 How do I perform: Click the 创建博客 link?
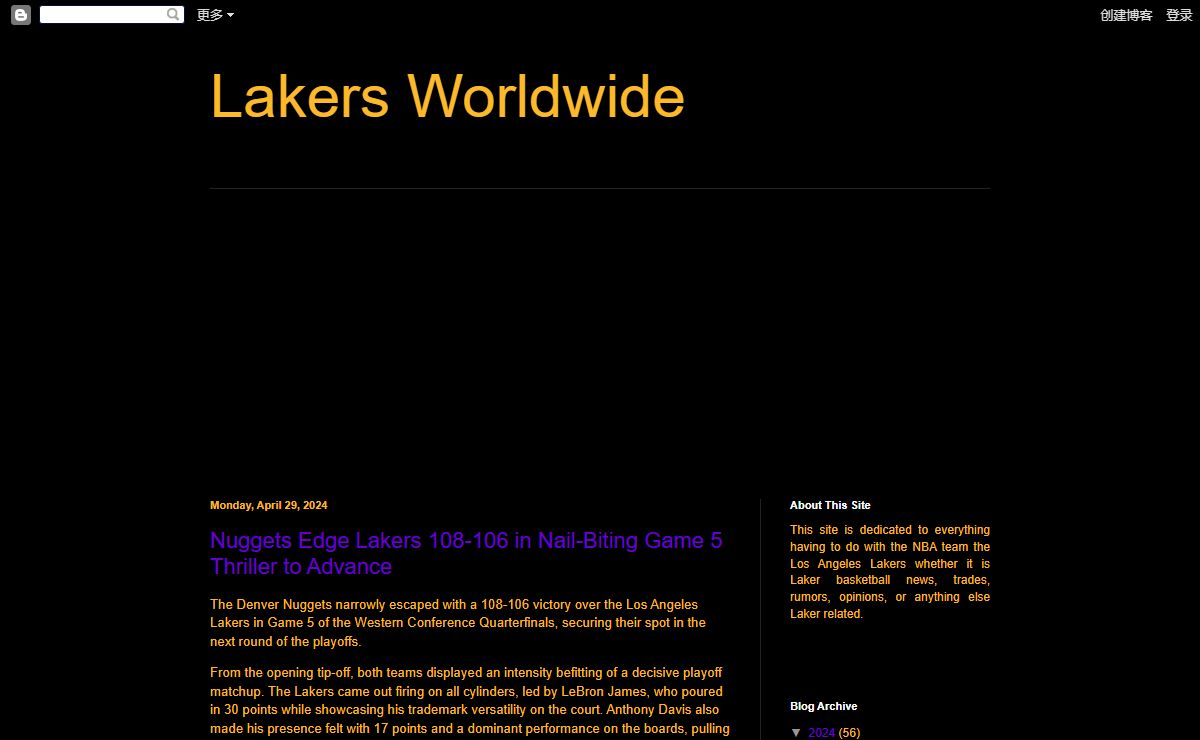tap(1126, 15)
